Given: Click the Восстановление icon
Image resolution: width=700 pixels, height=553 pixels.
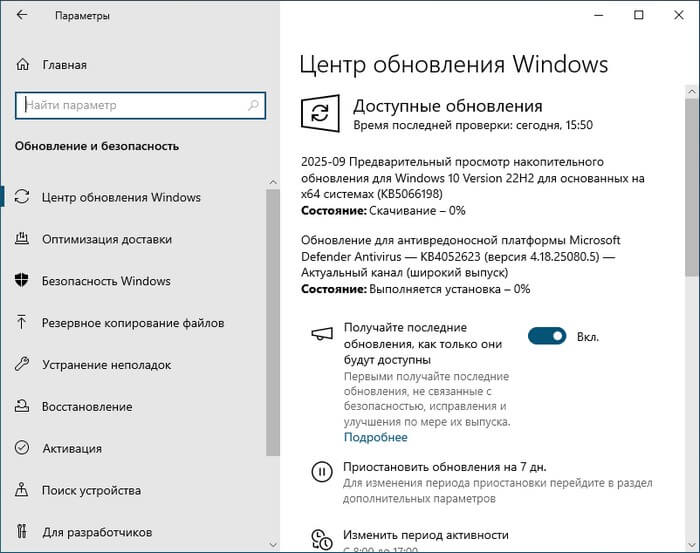Looking at the screenshot, I should point(23,407).
